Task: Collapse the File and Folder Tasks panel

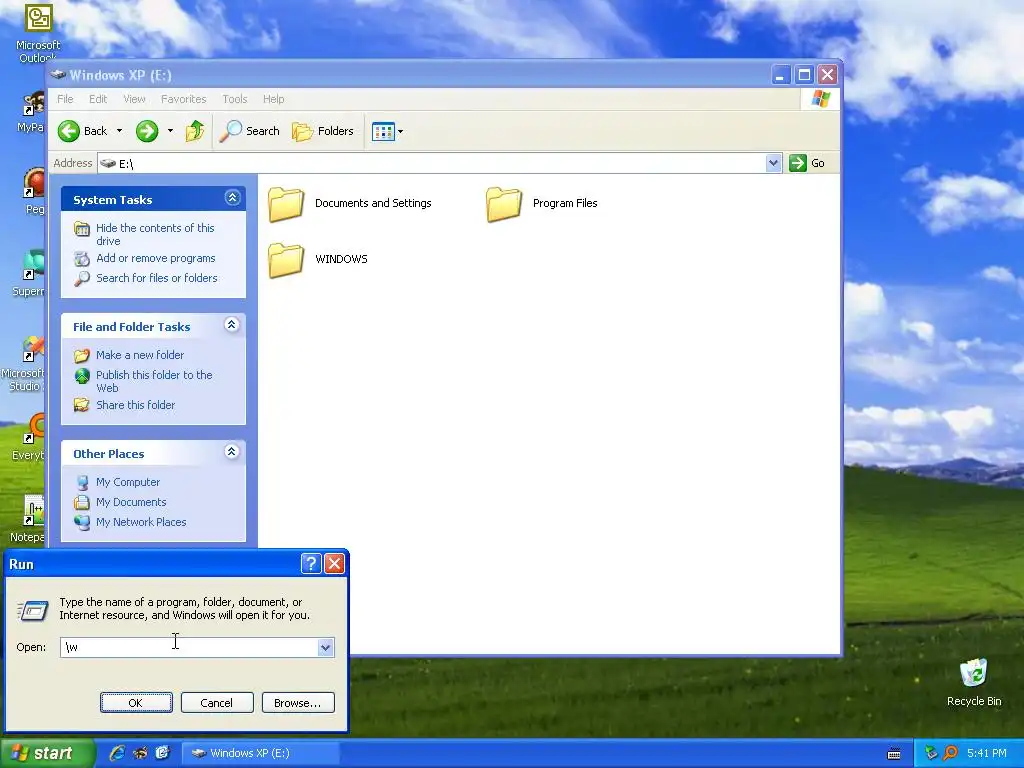Action: (x=232, y=325)
